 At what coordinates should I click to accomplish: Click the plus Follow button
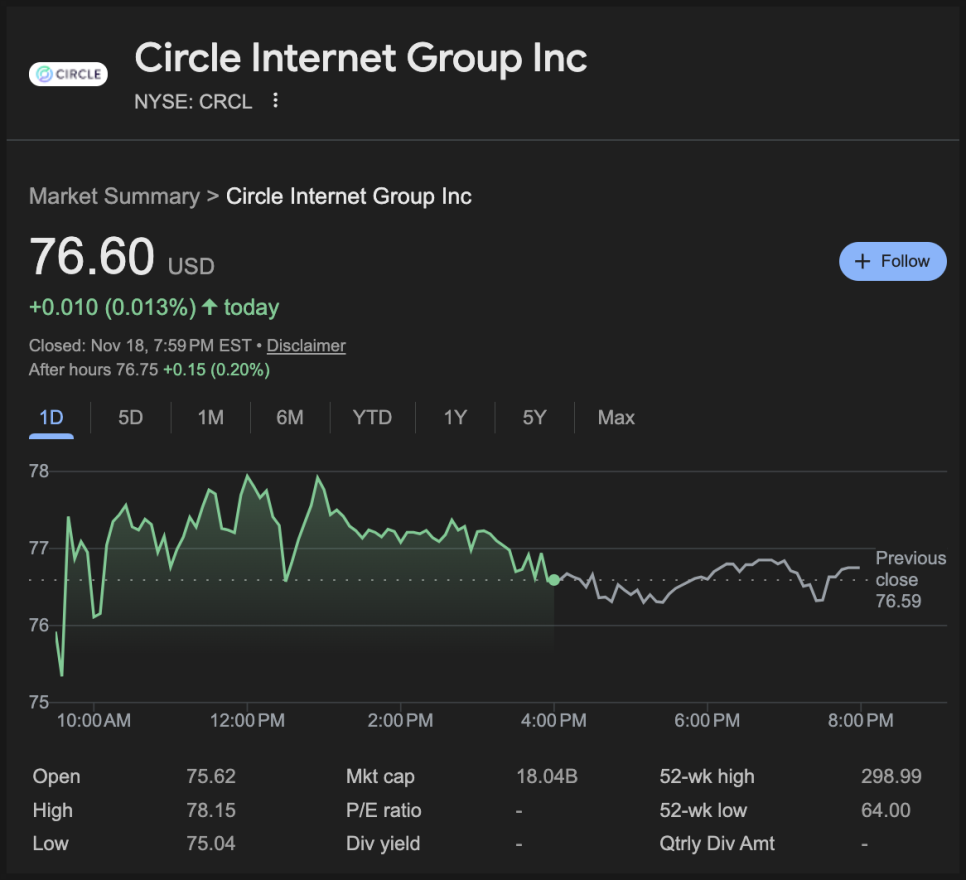pos(892,261)
